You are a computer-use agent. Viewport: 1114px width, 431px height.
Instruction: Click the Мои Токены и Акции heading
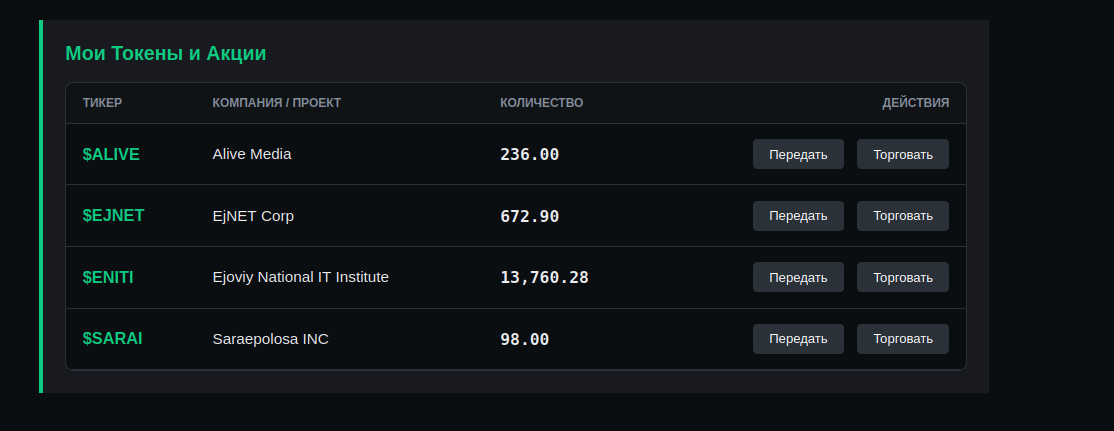(166, 53)
